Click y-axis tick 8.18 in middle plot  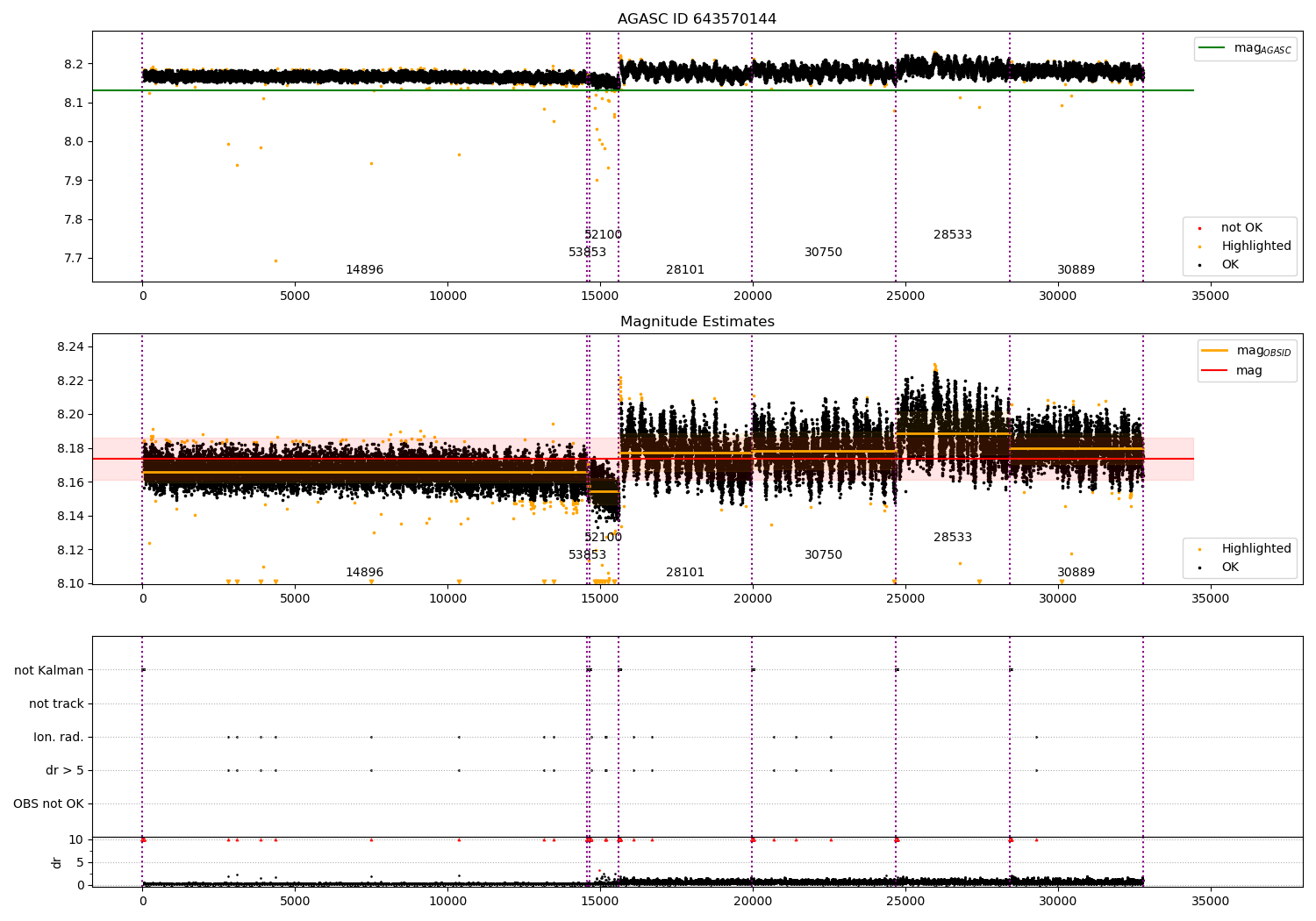tap(70, 448)
